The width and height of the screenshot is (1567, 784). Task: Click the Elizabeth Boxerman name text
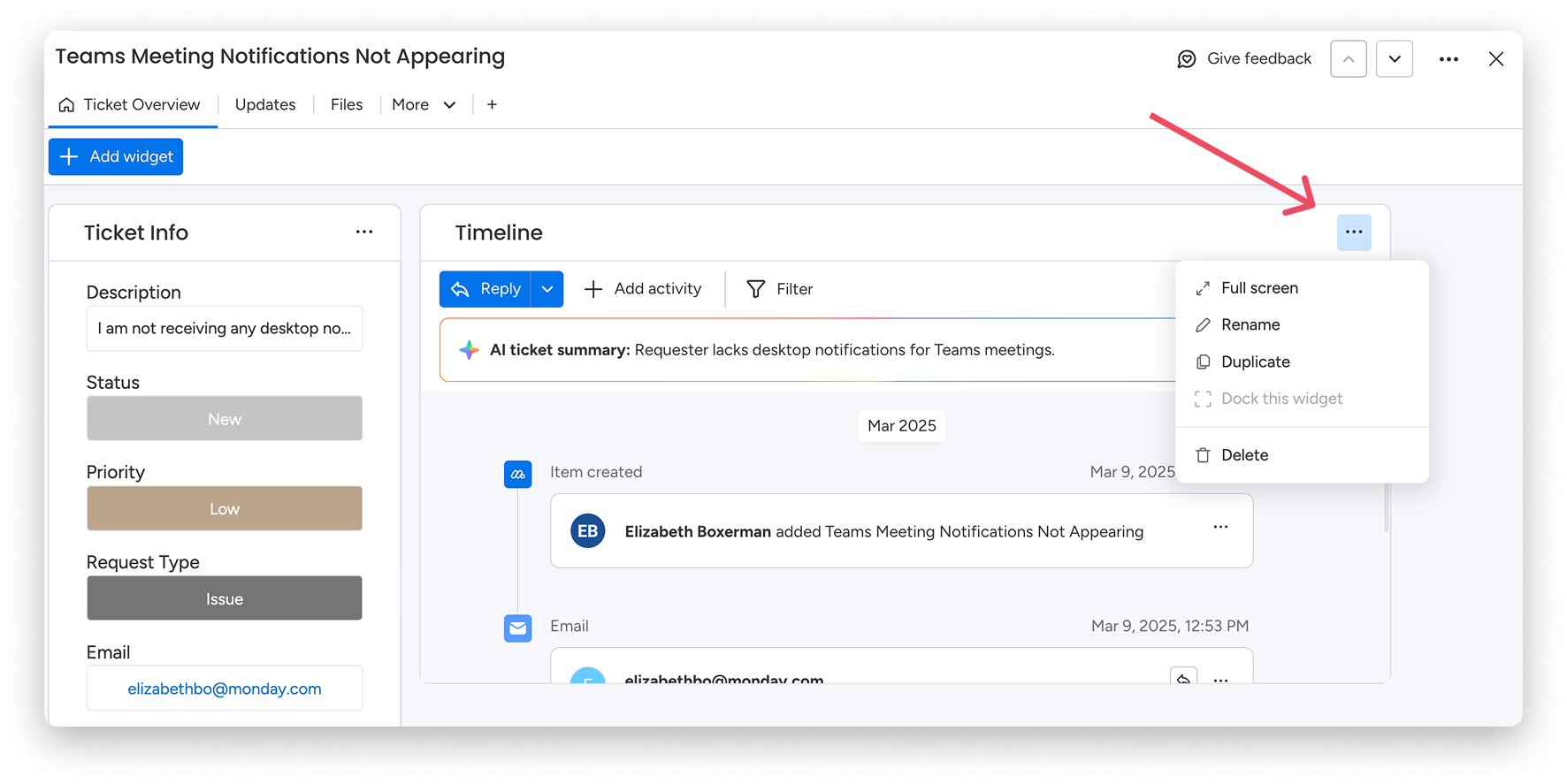click(x=698, y=532)
